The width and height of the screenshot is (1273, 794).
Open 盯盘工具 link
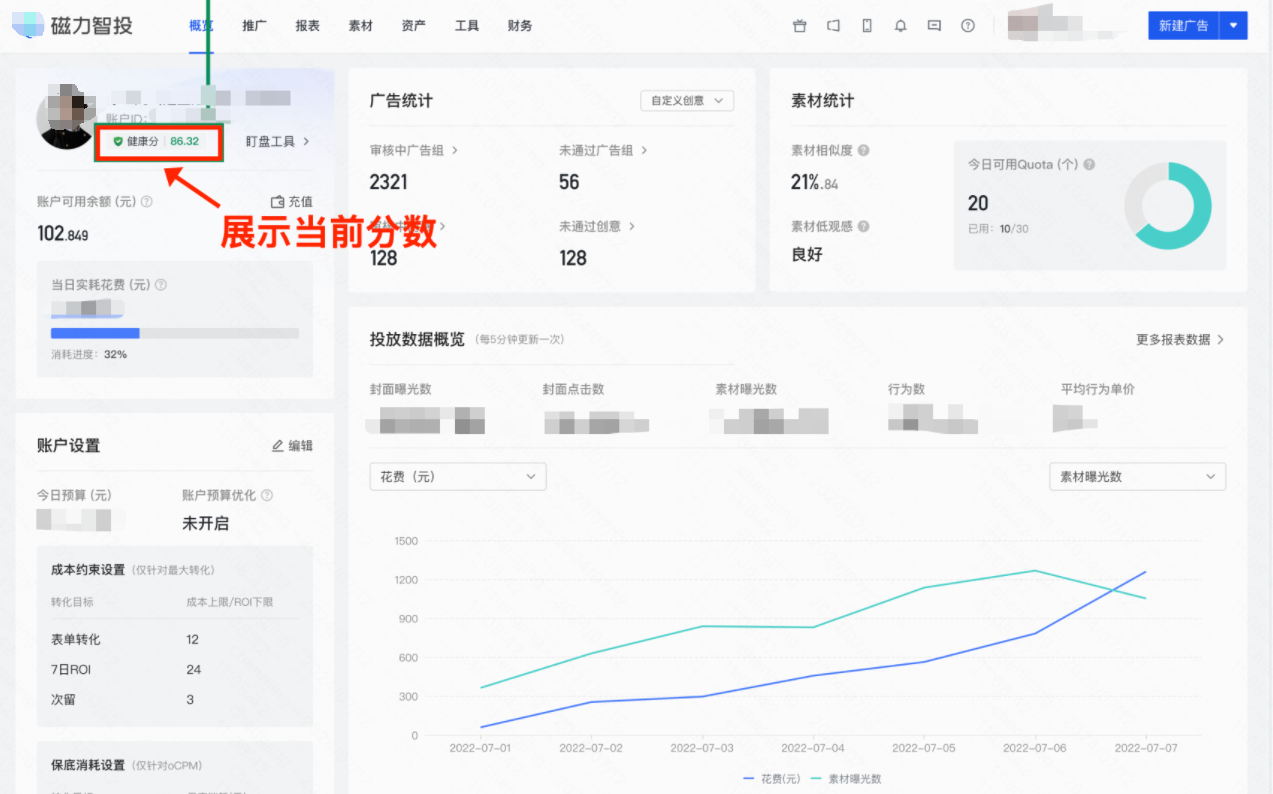pyautogui.click(x=277, y=141)
